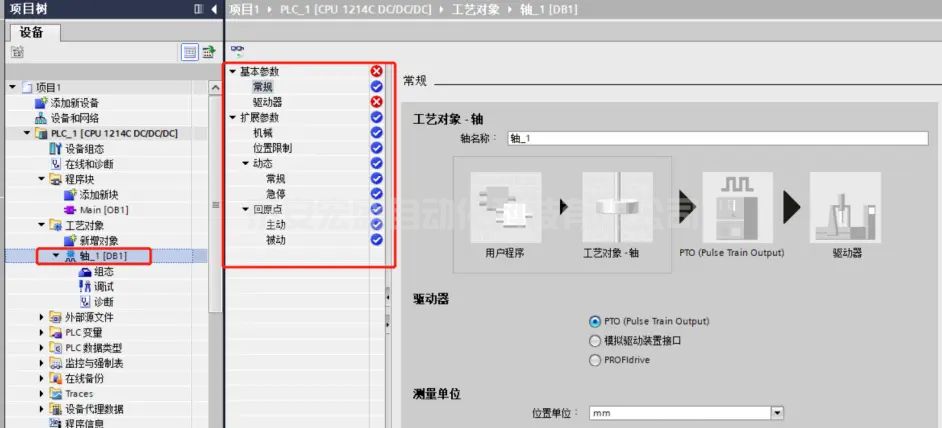Select the PTO (Pulse Train Output) radio button
The height and width of the screenshot is (428, 942).
click(x=596, y=322)
